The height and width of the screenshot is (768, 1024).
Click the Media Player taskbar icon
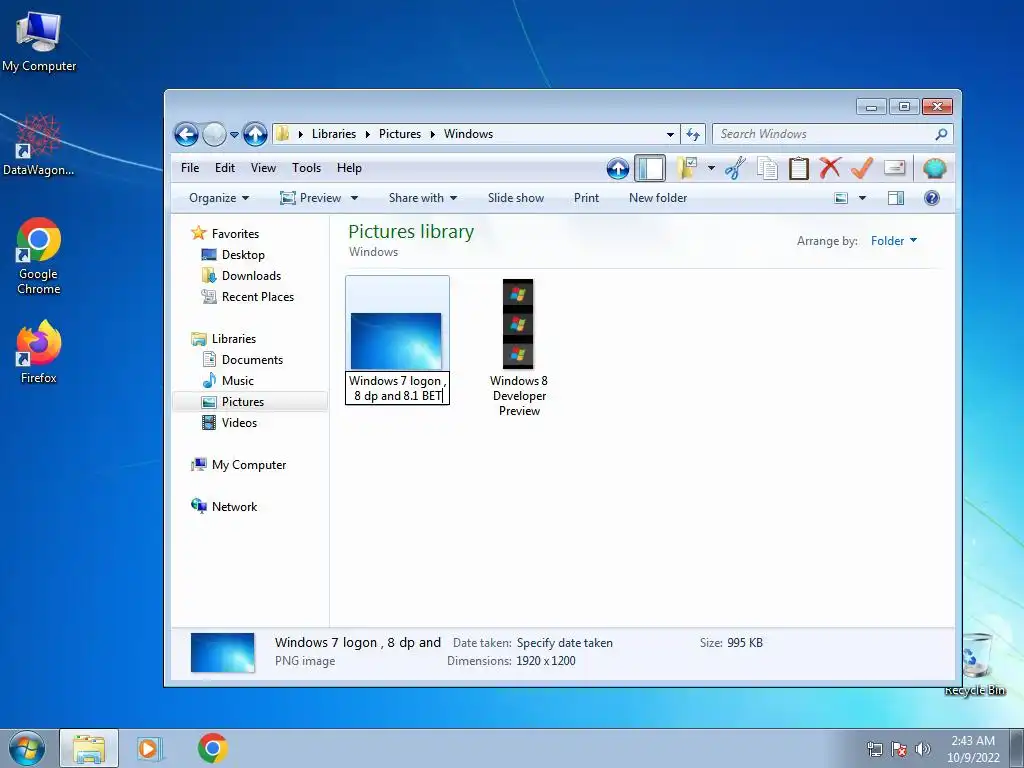click(x=150, y=748)
